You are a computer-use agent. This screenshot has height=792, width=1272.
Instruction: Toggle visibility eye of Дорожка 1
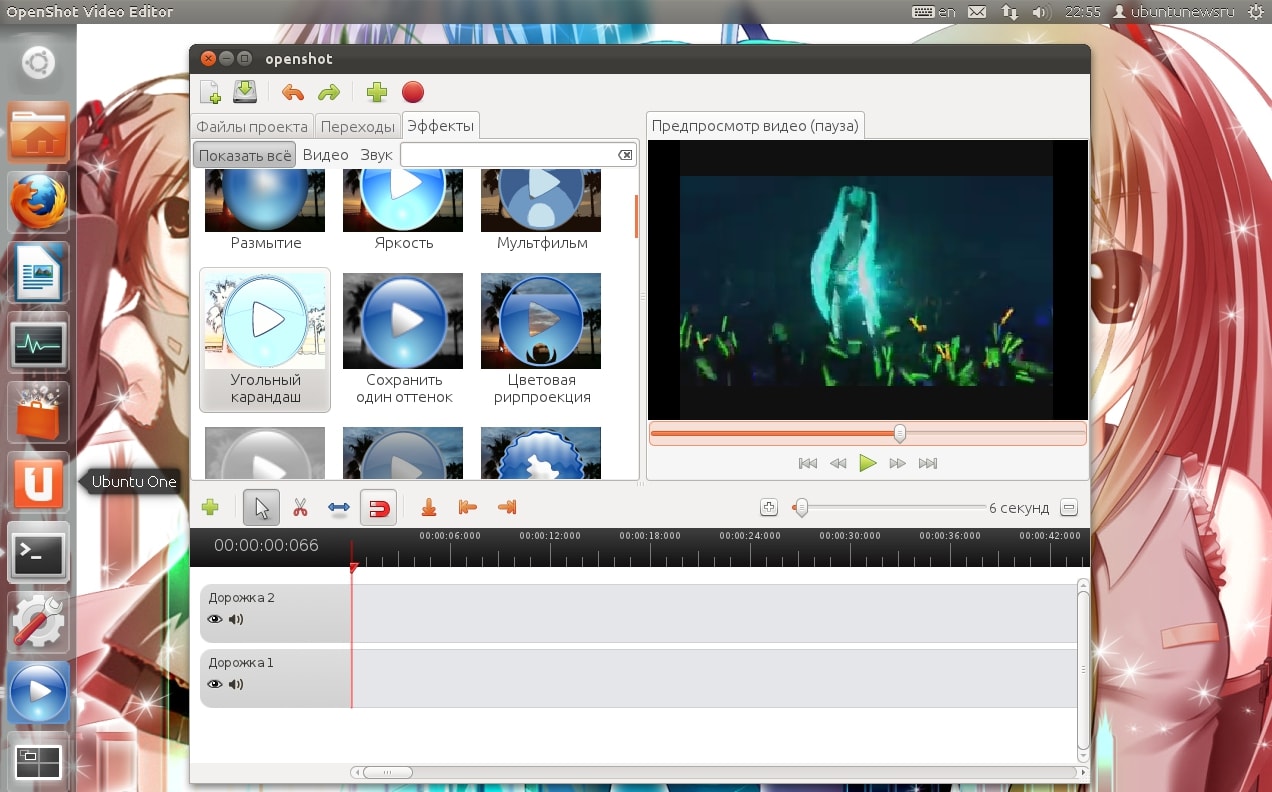(x=214, y=684)
